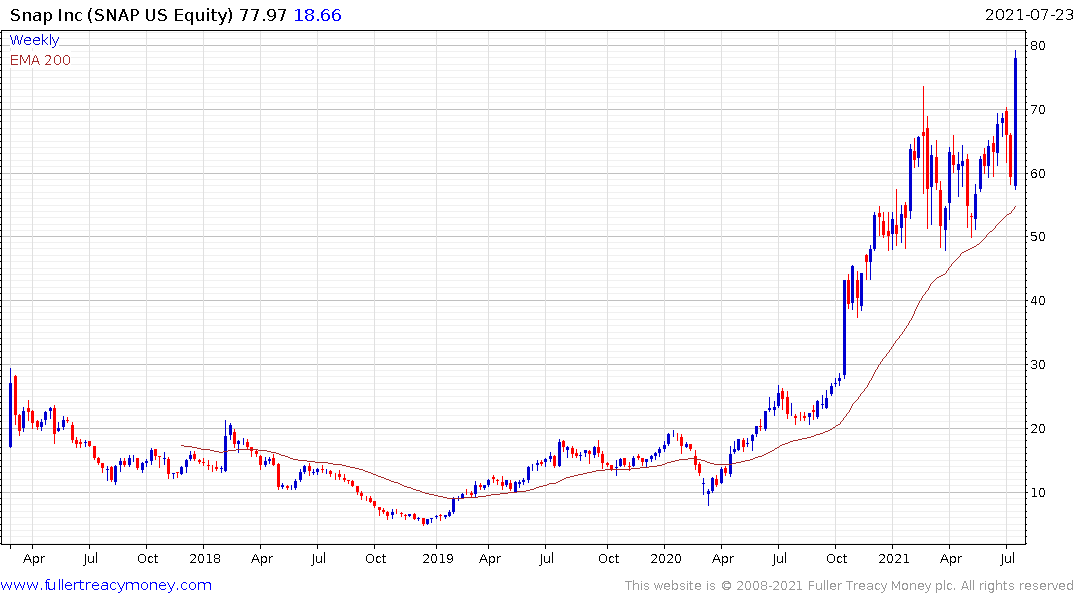The height and width of the screenshot is (600, 1075).
Task: Click the 30 price axis label
Action: click(x=1037, y=365)
